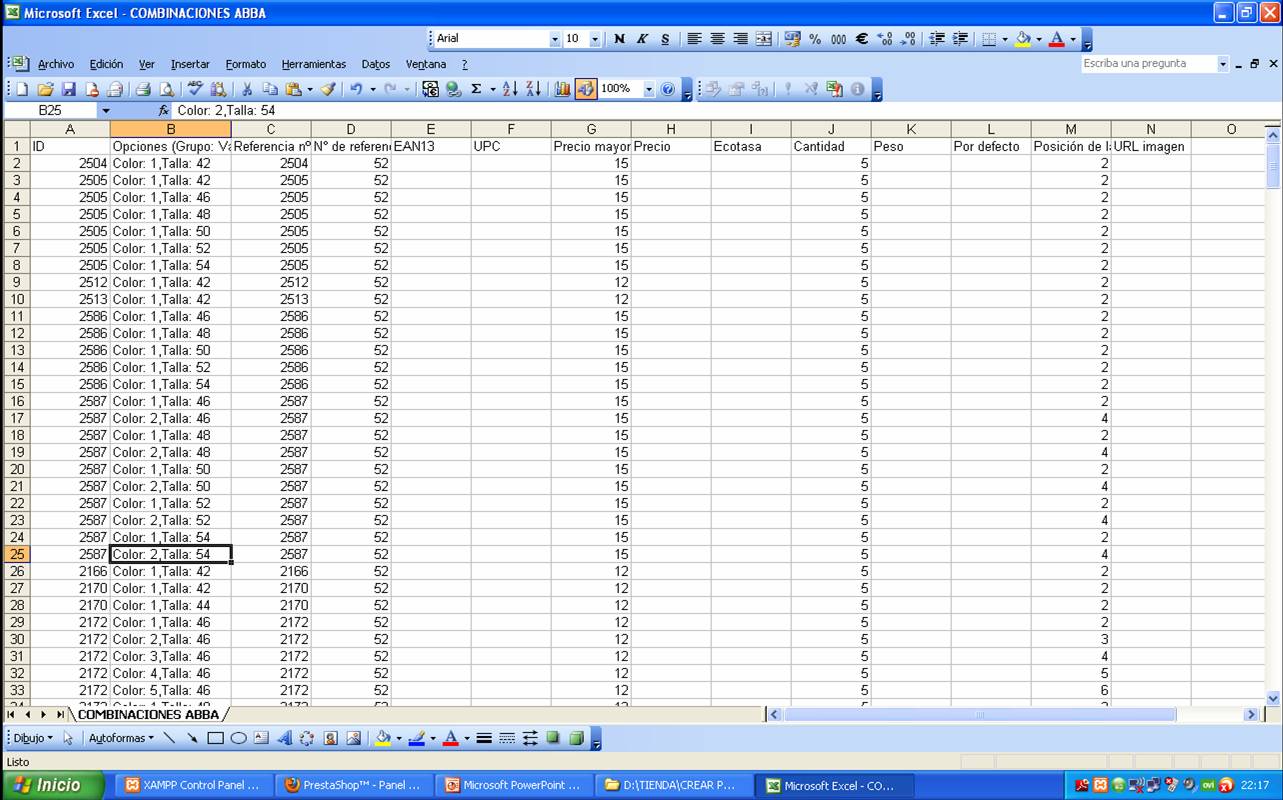The width and height of the screenshot is (1283, 800).
Task: Increase the cell indent
Action: point(960,39)
